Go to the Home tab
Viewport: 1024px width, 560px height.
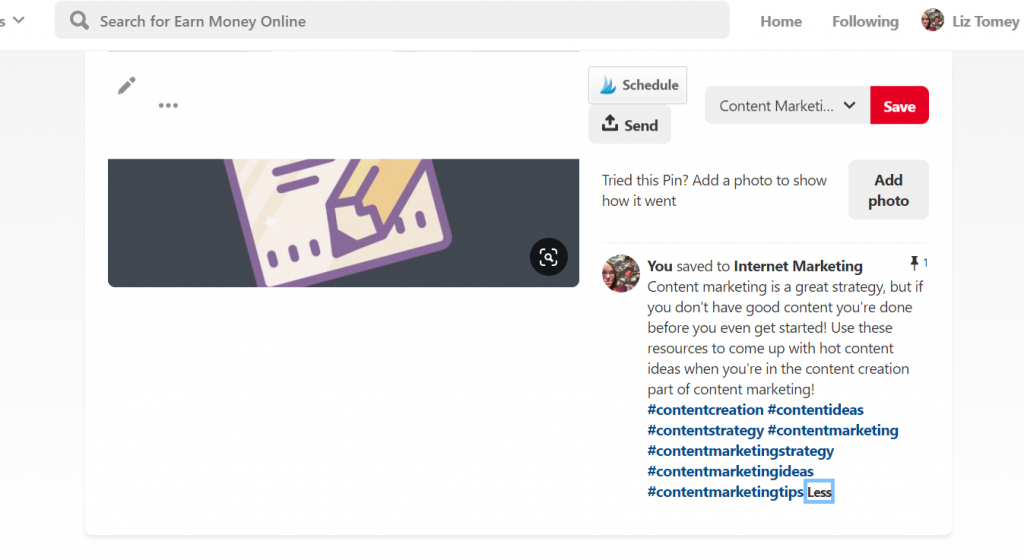[x=780, y=22]
